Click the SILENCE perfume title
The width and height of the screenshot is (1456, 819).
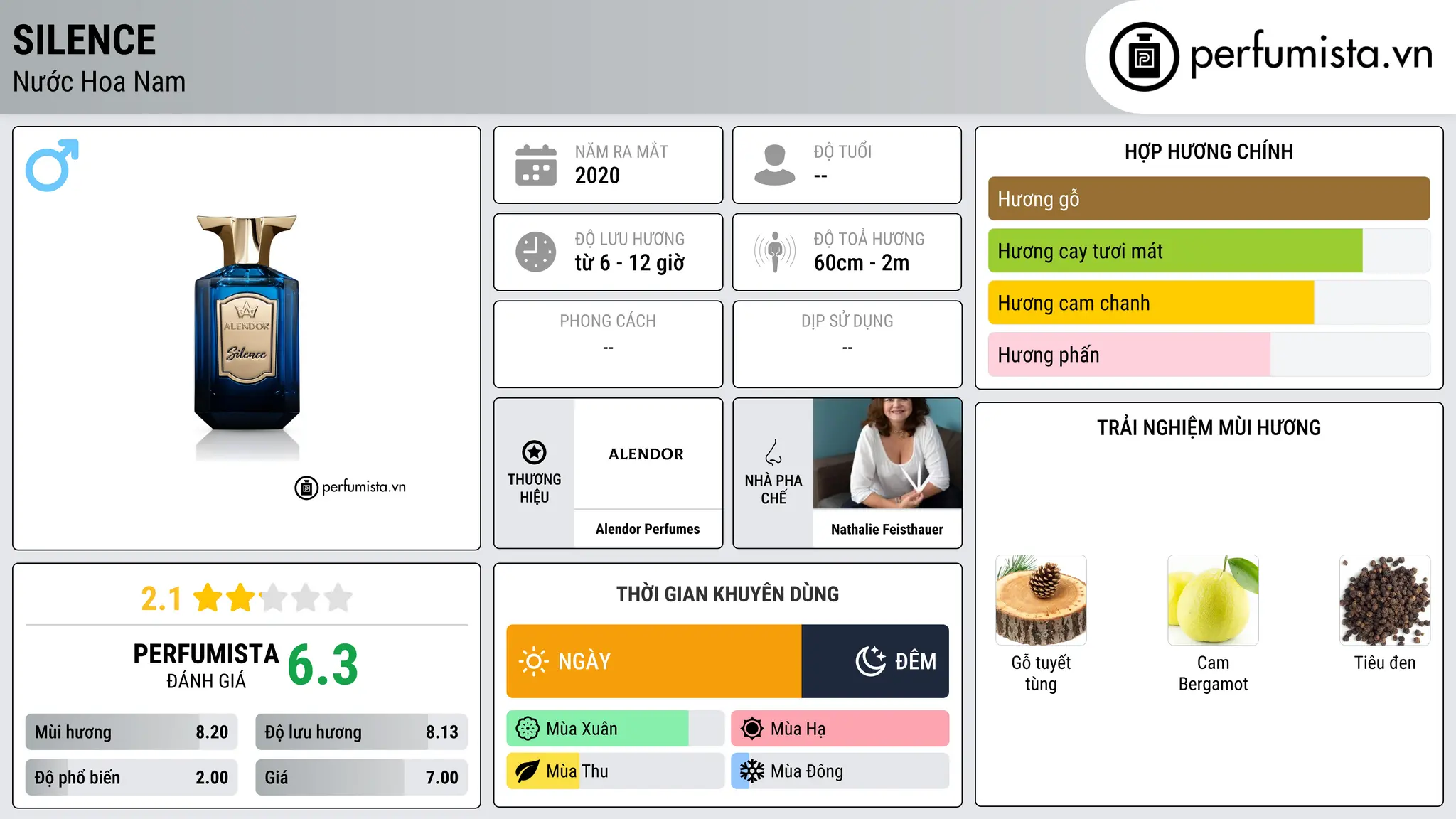[84, 40]
